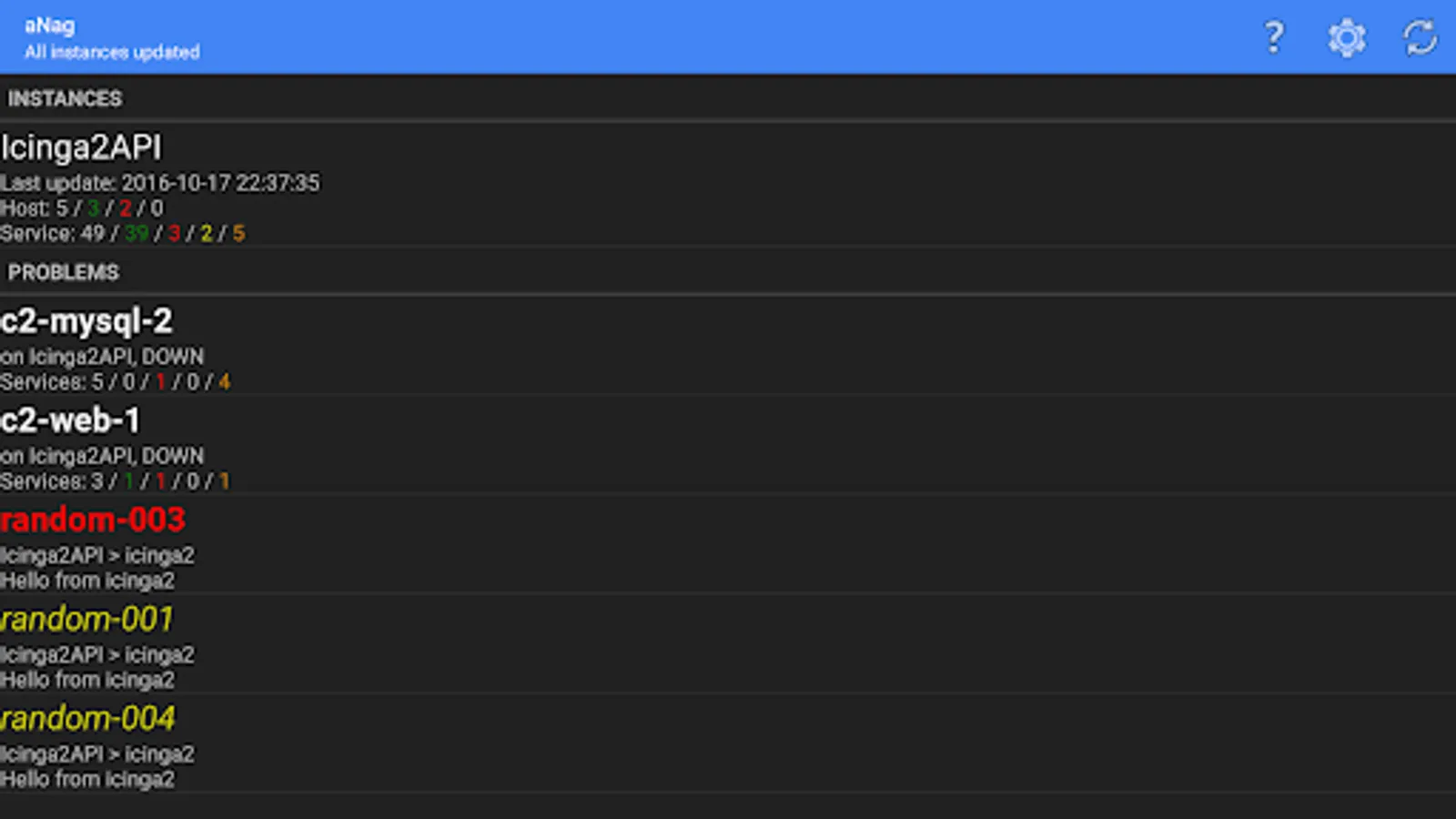Tap the All instances updated status

112,52
